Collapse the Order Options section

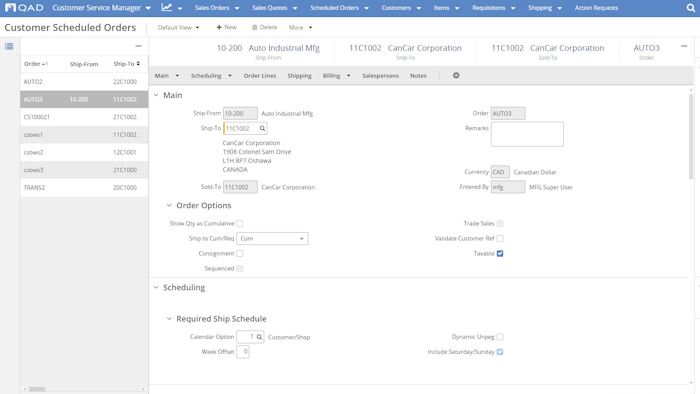pos(169,205)
